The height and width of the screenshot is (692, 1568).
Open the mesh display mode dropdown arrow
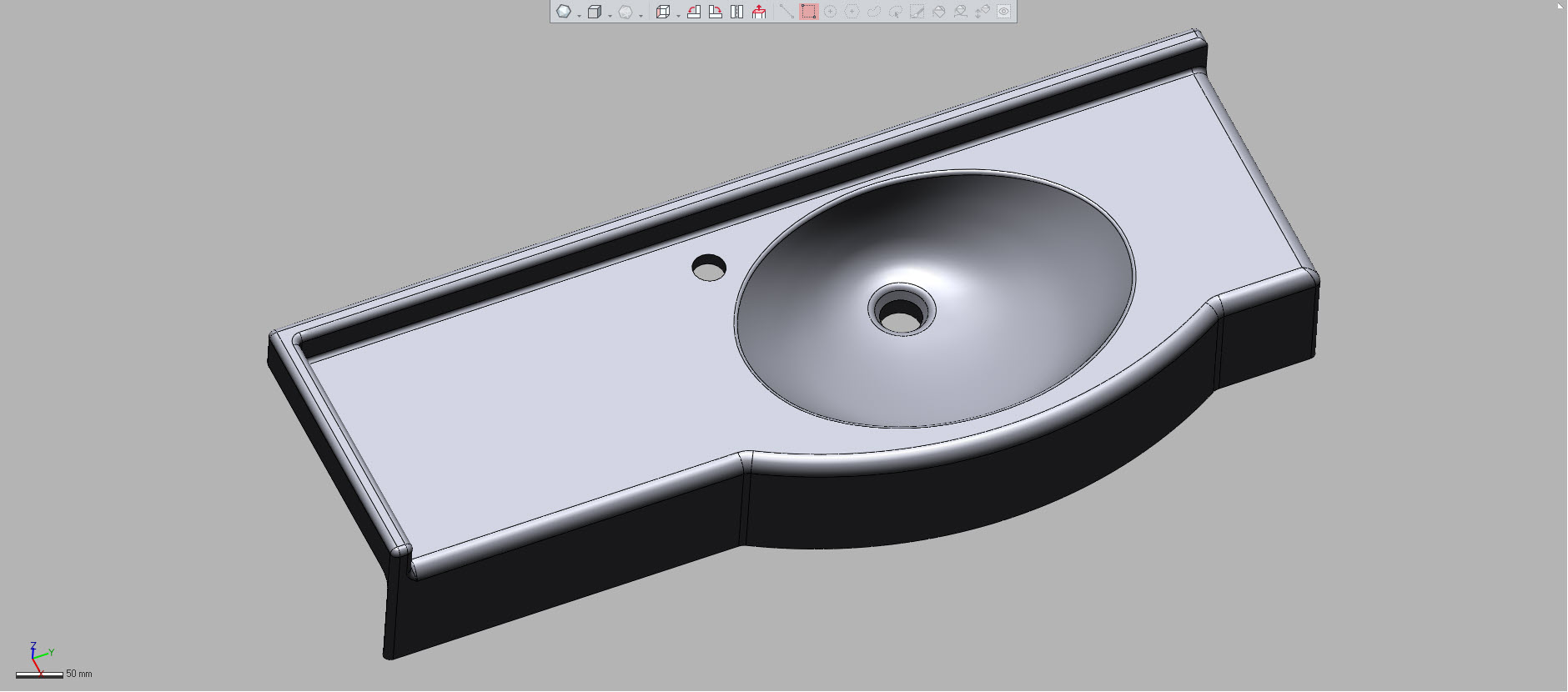[579, 15]
